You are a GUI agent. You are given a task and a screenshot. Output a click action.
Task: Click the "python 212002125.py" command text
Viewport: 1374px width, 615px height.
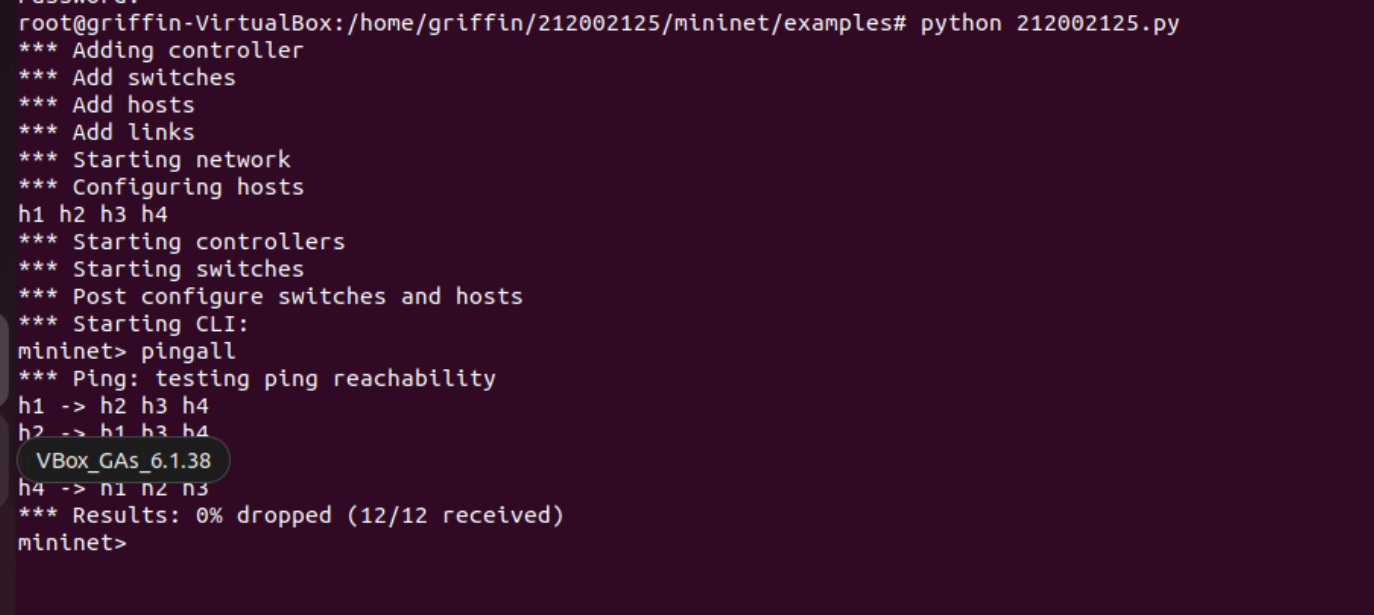(1049, 23)
